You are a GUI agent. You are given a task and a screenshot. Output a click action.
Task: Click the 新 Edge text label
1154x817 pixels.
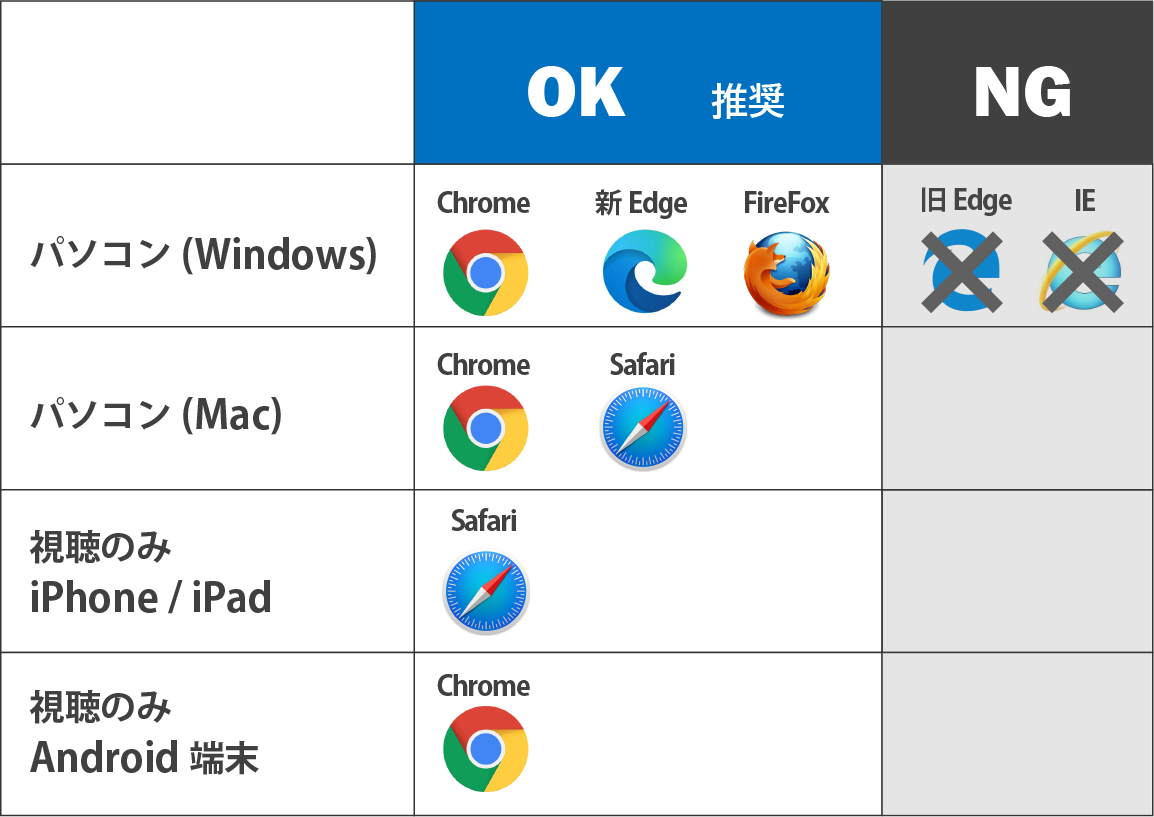641,203
